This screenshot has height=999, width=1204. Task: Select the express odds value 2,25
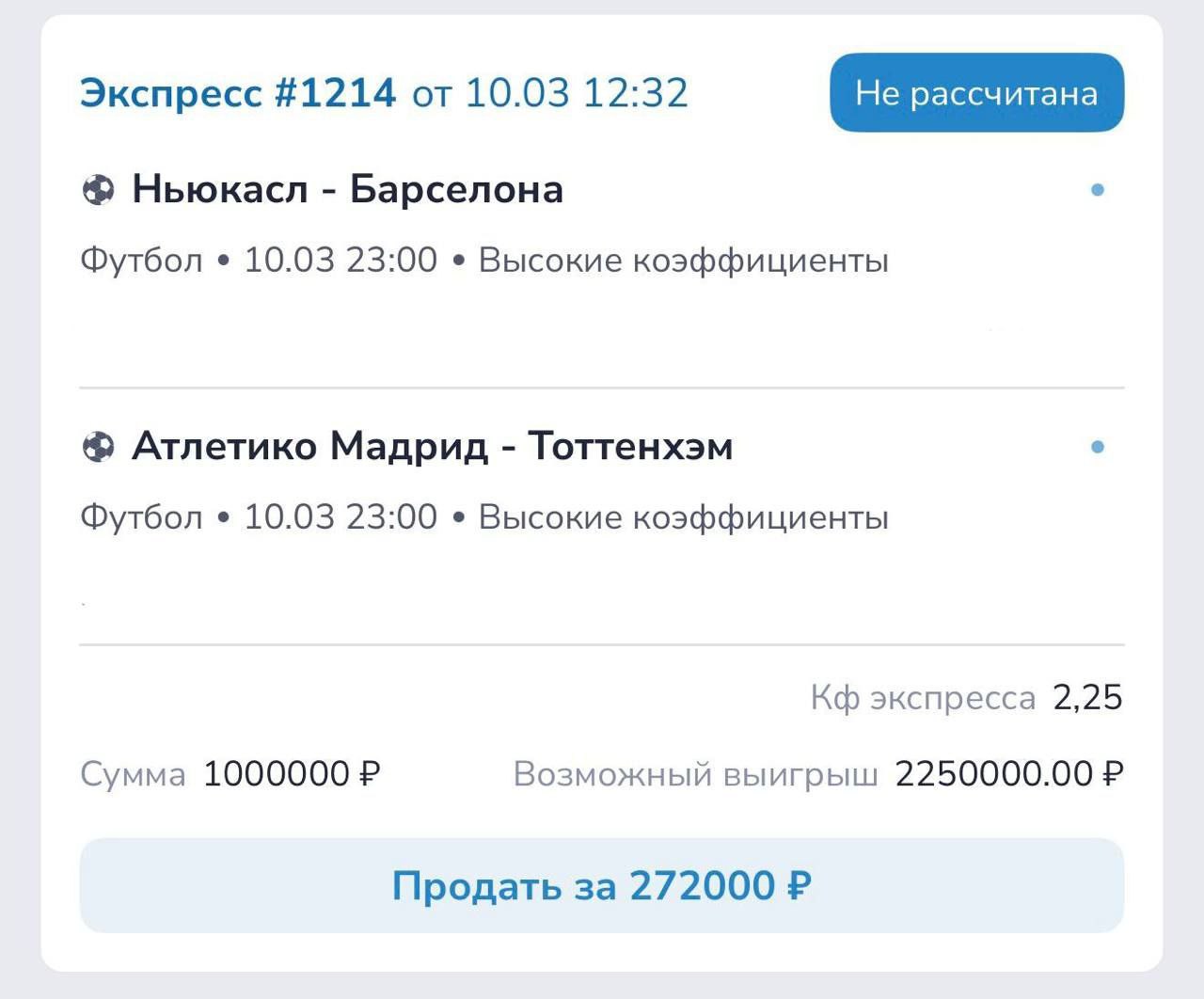[x=1087, y=698]
